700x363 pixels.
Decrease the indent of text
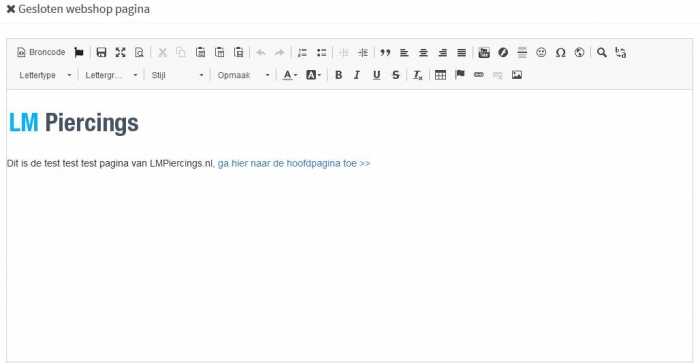coord(344,53)
